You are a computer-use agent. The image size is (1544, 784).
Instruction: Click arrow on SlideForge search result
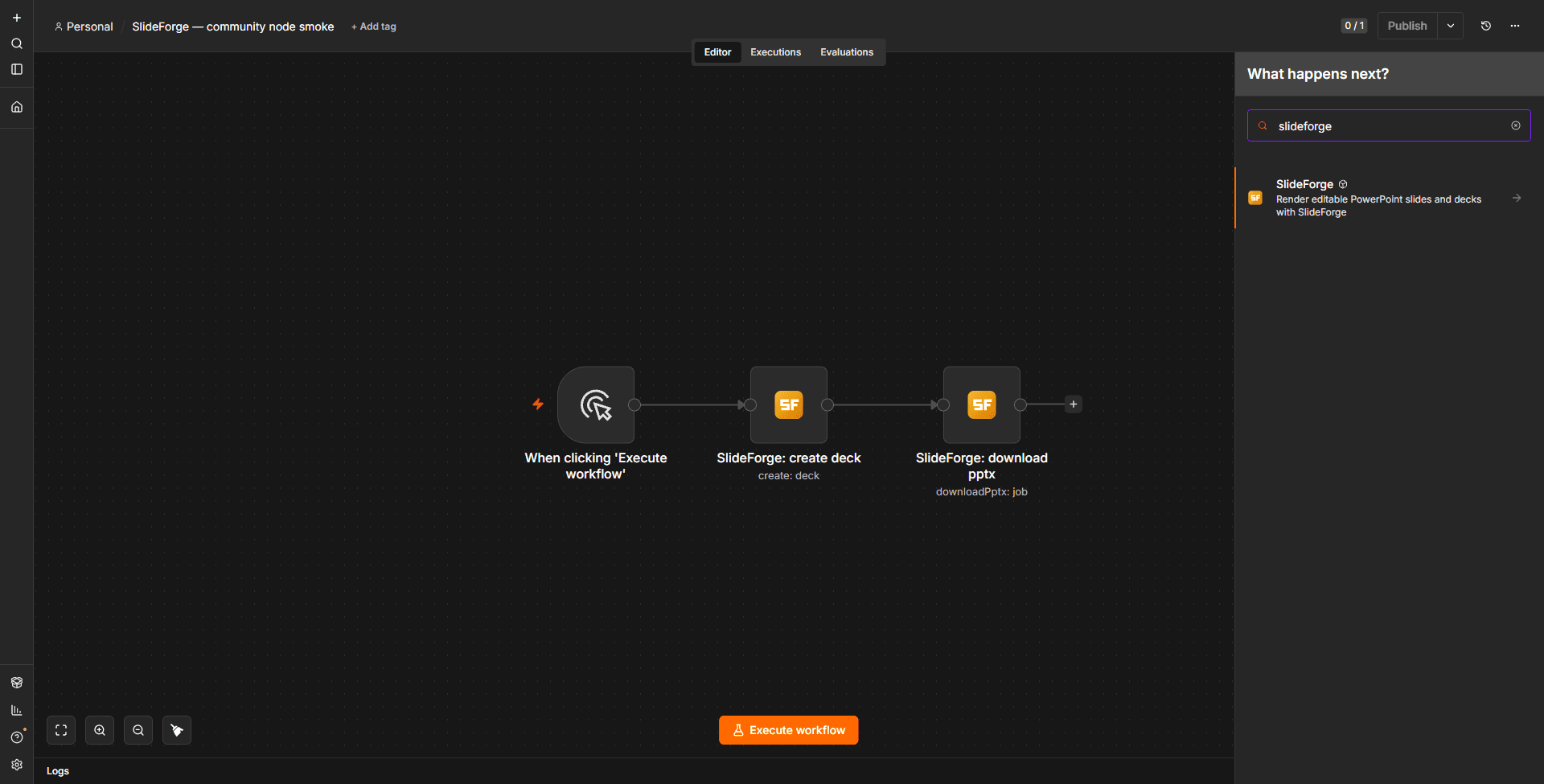coord(1517,198)
